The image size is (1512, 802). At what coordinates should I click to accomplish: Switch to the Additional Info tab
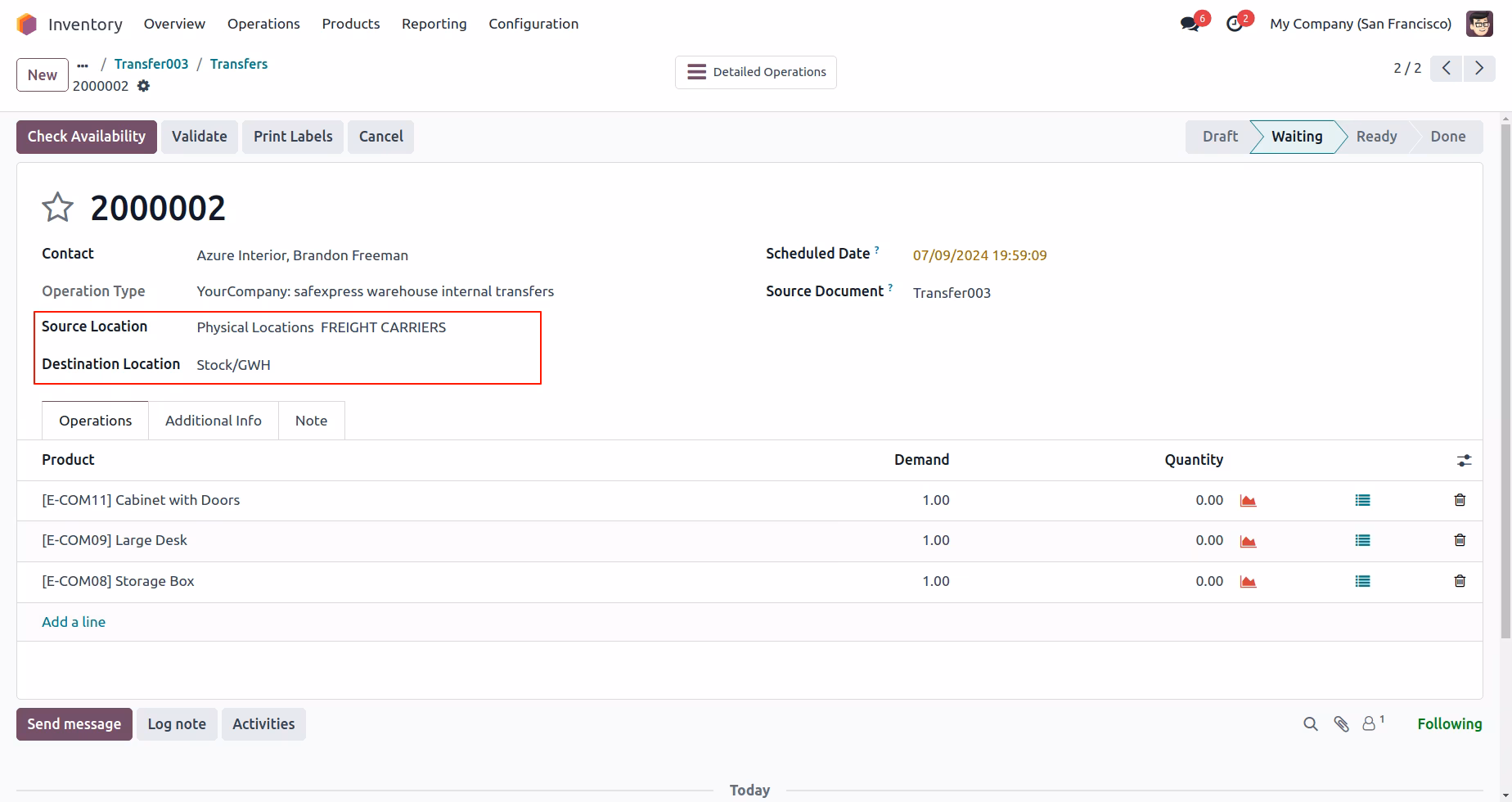pyautogui.click(x=214, y=421)
